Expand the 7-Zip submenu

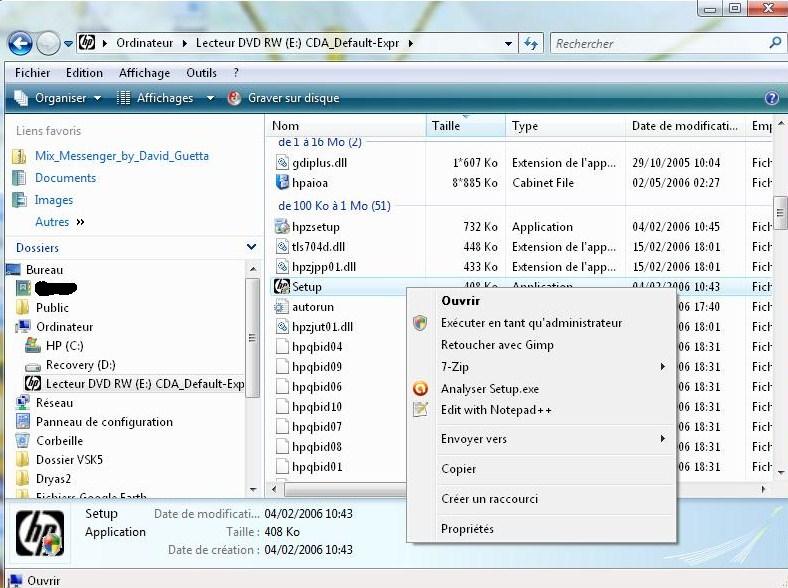tap(541, 367)
